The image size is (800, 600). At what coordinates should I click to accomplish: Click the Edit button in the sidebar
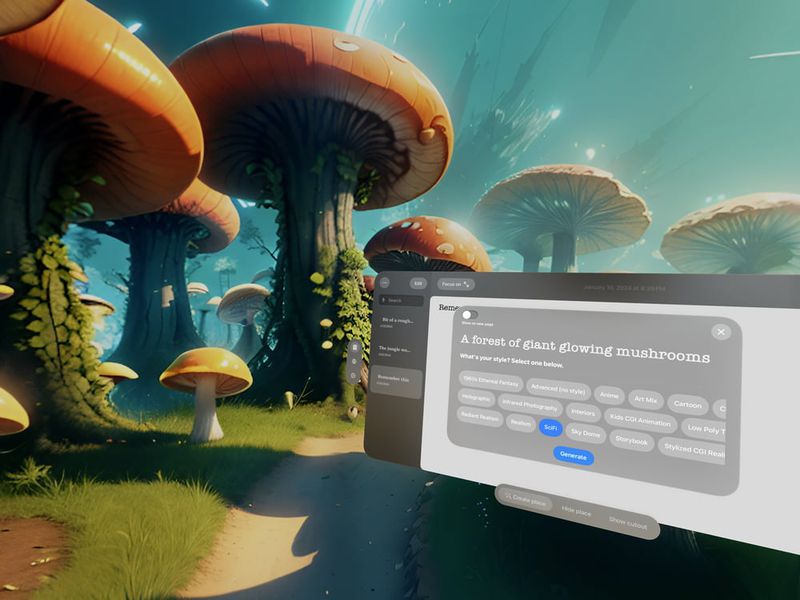(x=417, y=283)
